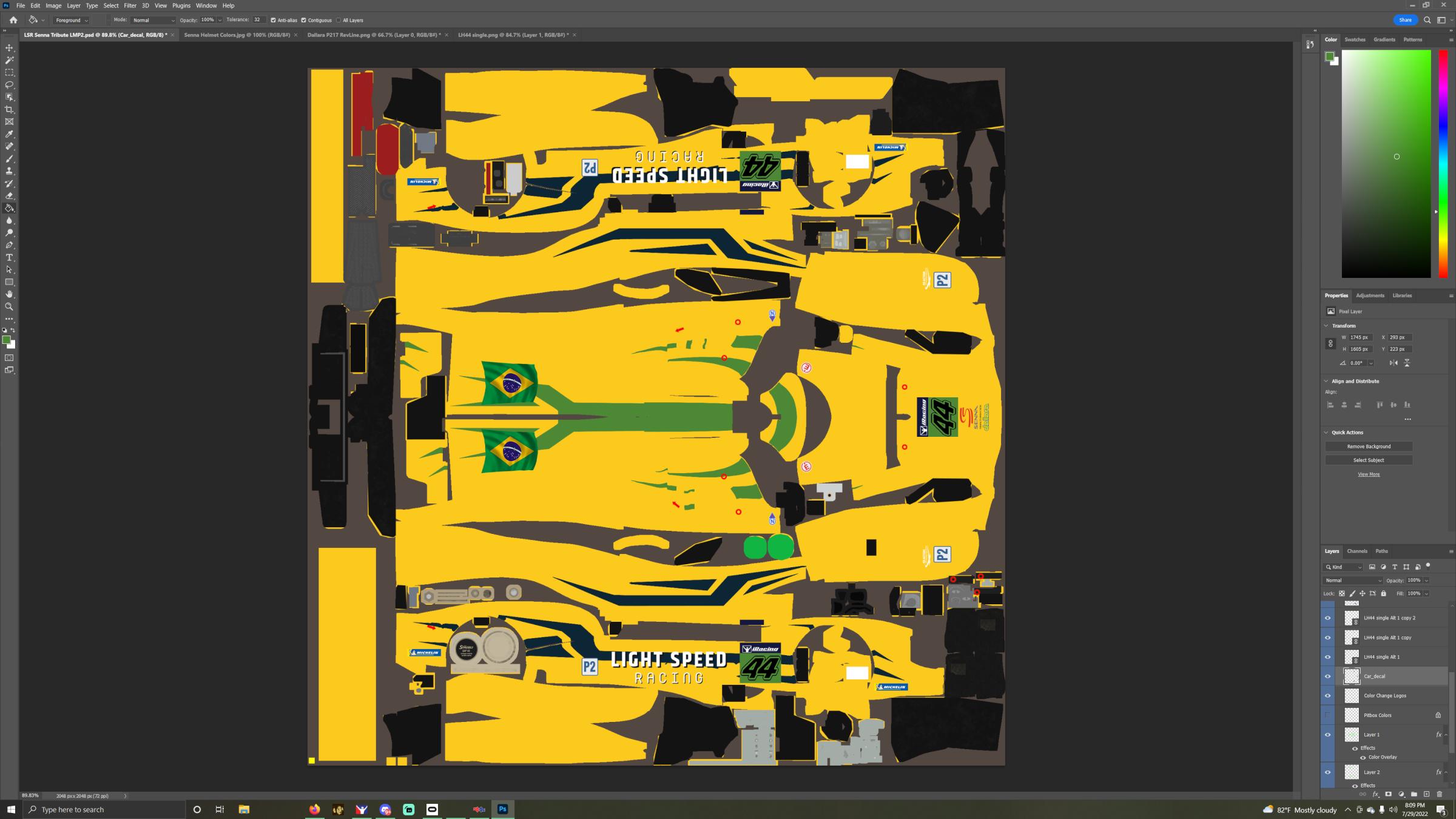Open the Filter menu
Image resolution: width=1456 pixels, height=819 pixels.
130,5
